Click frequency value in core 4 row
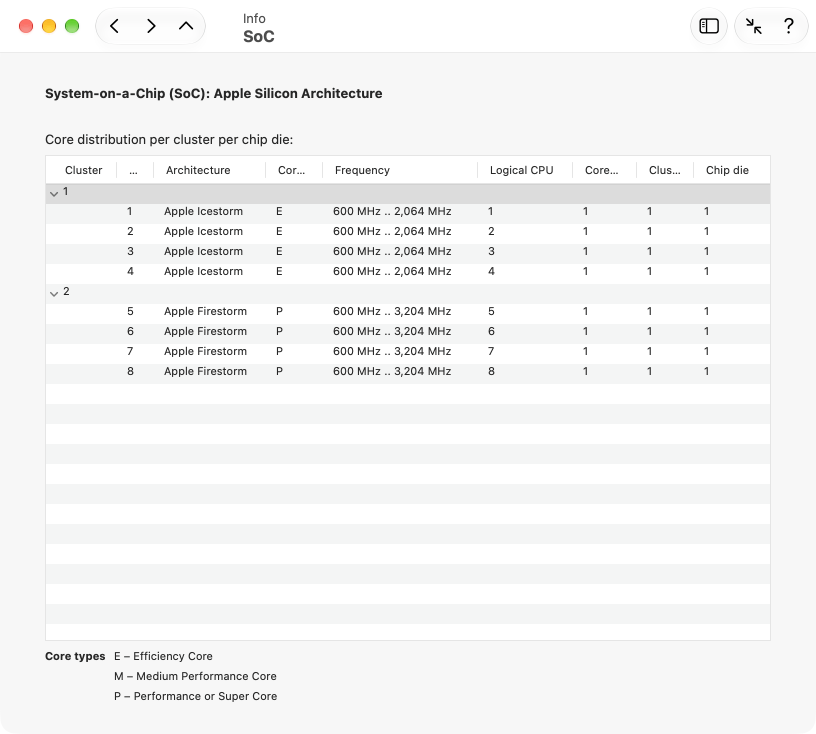This screenshot has width=816, height=734. pyautogui.click(x=392, y=271)
